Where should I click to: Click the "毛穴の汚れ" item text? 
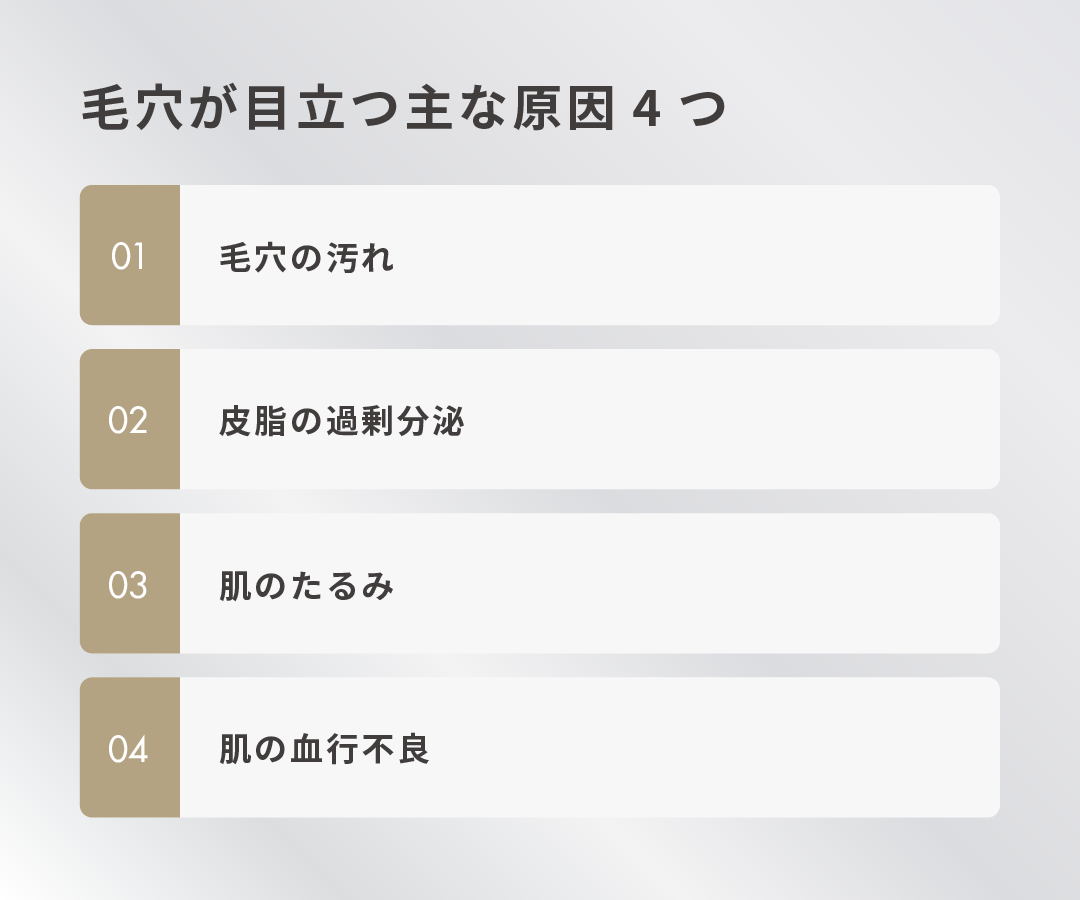click(x=307, y=257)
